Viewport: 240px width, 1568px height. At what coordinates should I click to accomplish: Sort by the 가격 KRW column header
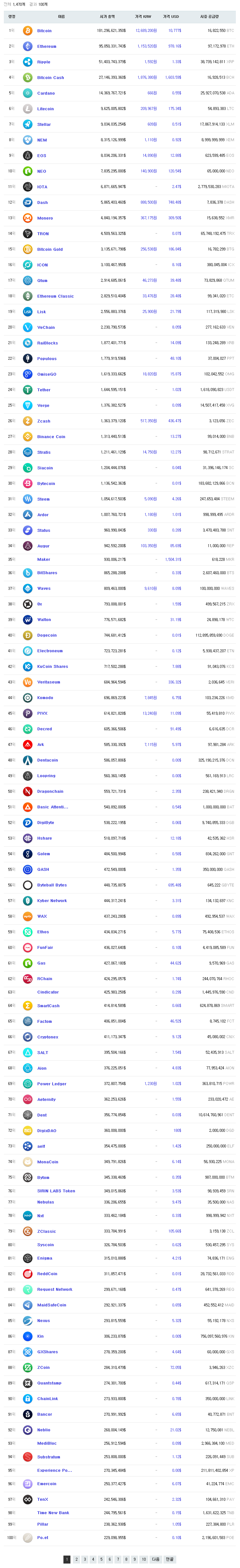142,17
